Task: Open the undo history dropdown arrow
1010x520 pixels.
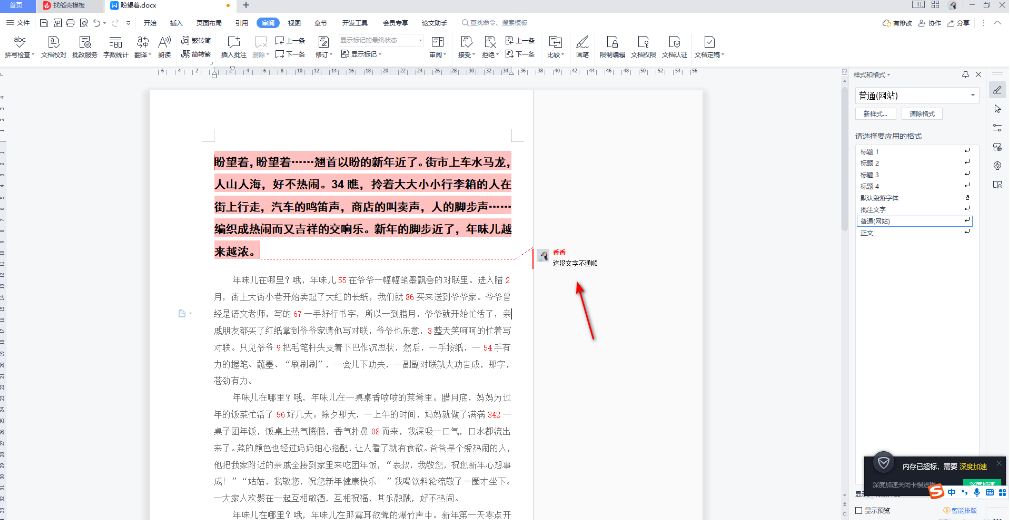Action: (105, 23)
